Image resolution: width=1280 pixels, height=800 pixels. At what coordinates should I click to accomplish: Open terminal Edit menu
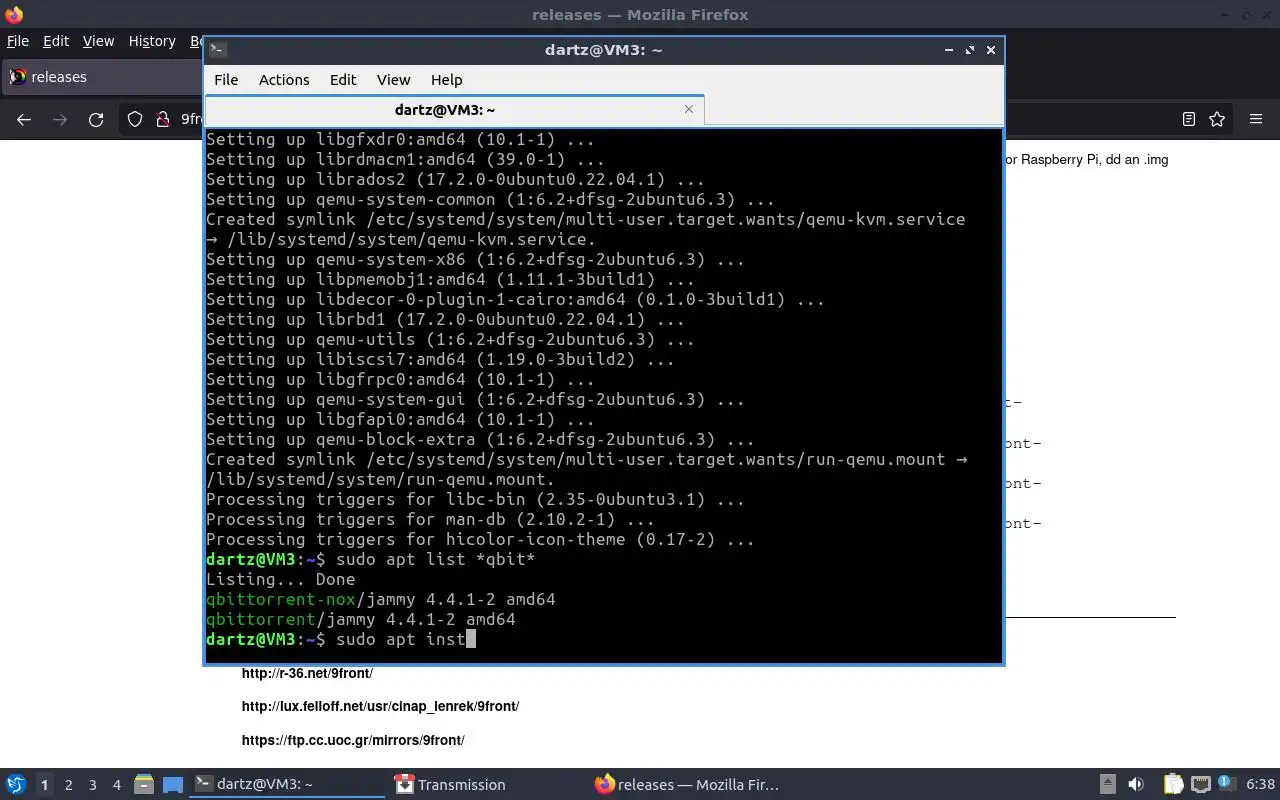pyautogui.click(x=343, y=79)
